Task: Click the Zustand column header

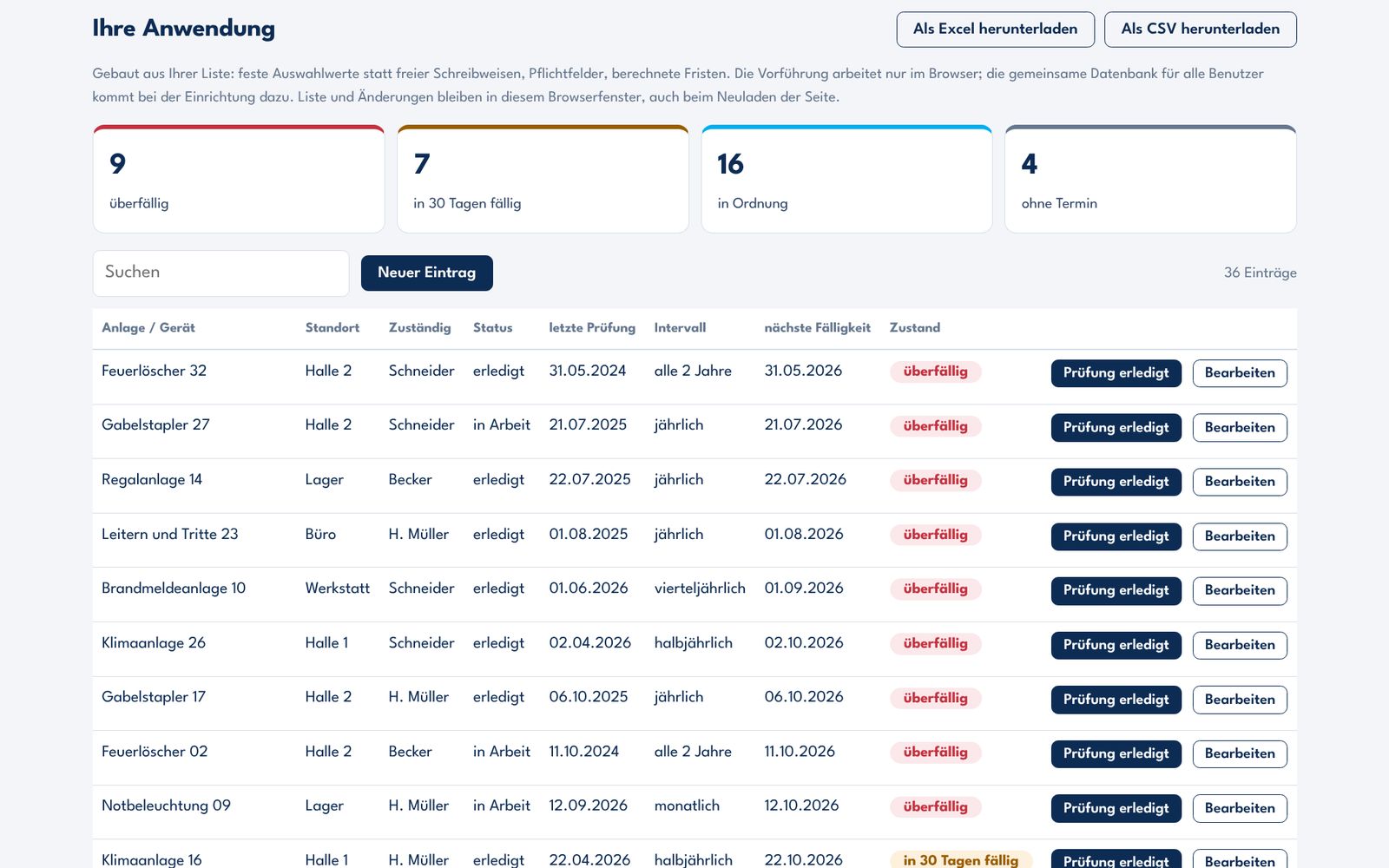Action: pos(915,327)
